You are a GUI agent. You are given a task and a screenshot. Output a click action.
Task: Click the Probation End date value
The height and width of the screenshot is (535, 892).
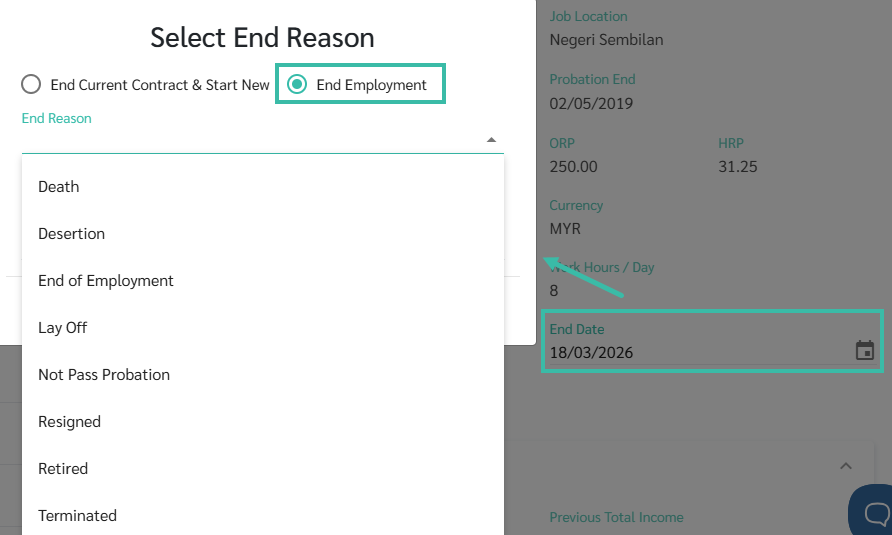click(591, 103)
